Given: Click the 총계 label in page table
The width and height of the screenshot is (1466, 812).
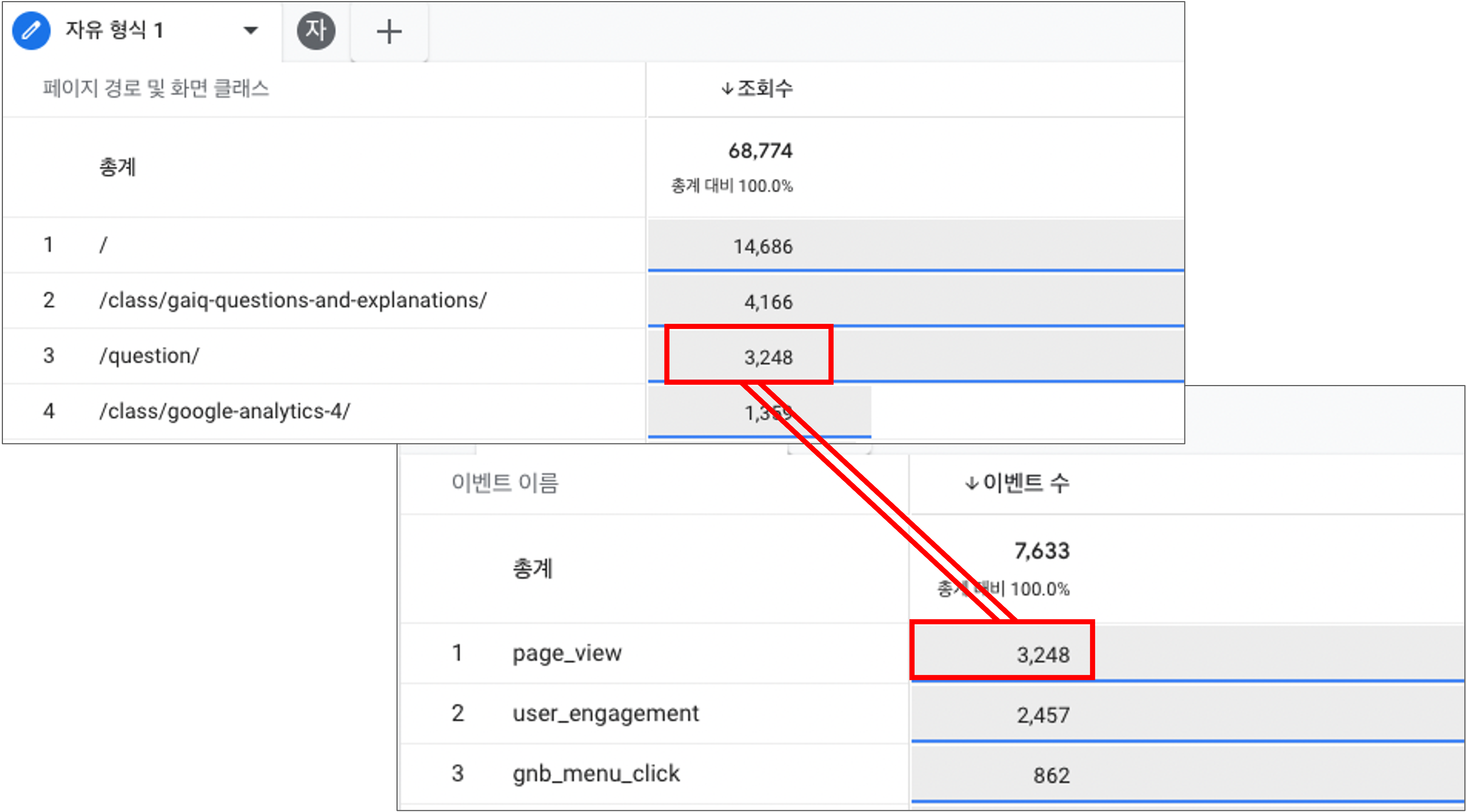Looking at the screenshot, I should click(117, 167).
